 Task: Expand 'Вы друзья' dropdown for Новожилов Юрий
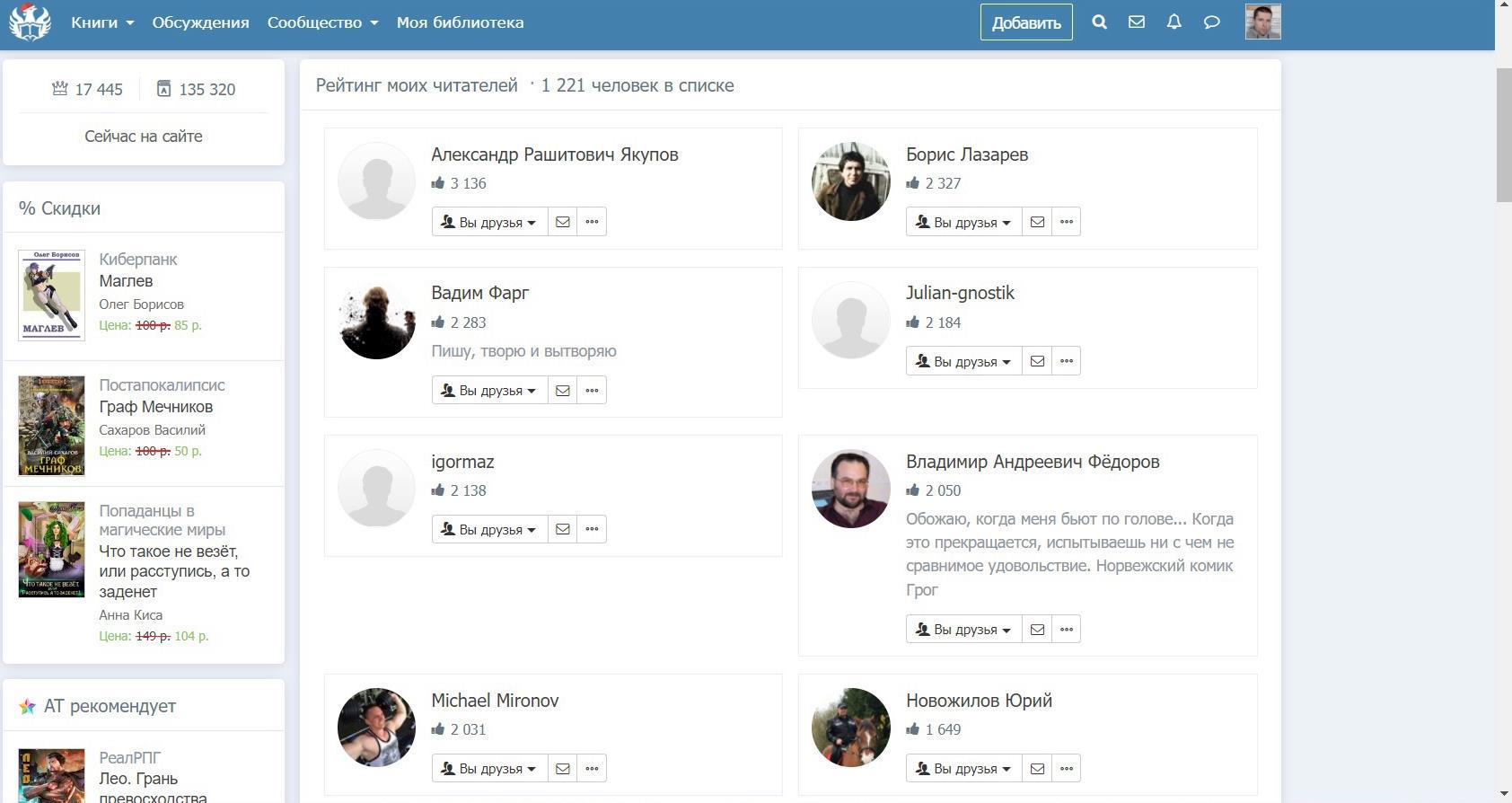coord(964,768)
